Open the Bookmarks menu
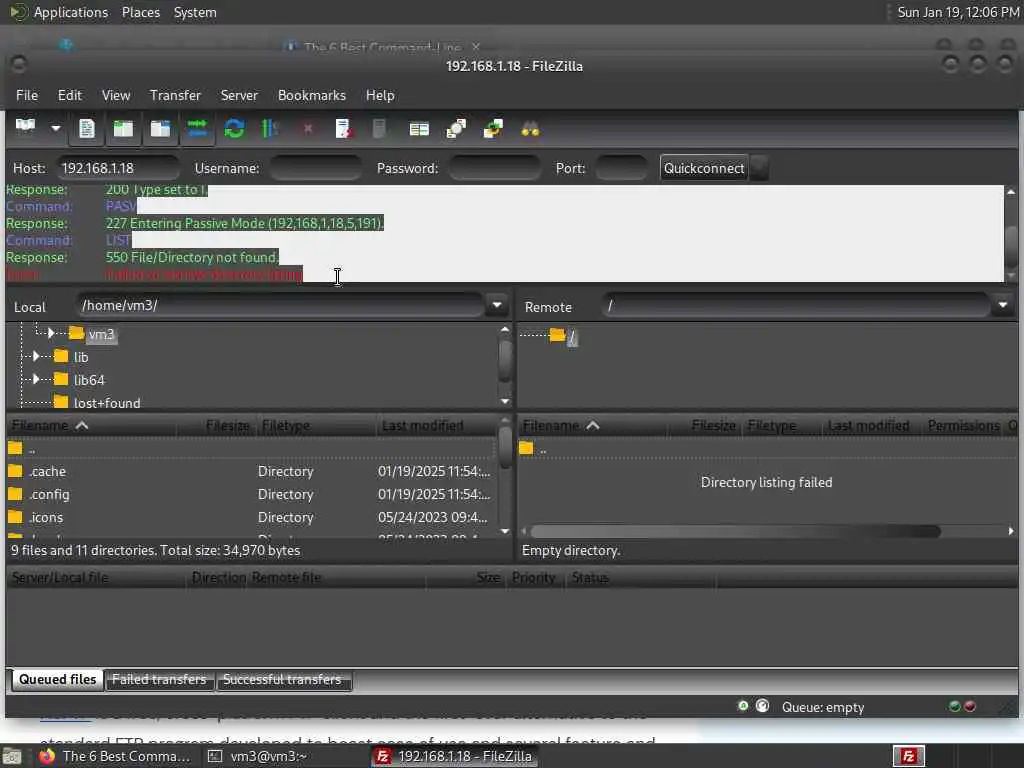Image resolution: width=1024 pixels, height=768 pixels. click(x=312, y=95)
